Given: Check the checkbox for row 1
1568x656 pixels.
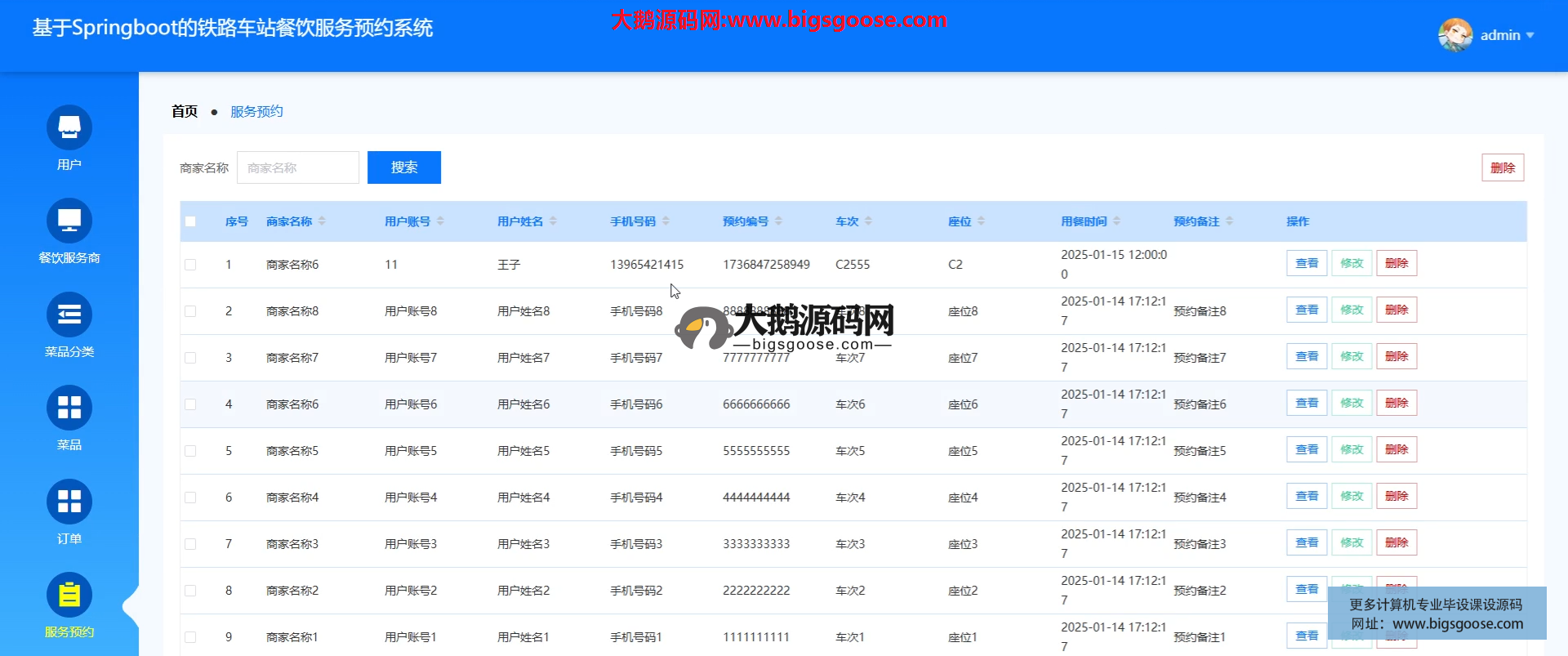Looking at the screenshot, I should tap(190, 265).
